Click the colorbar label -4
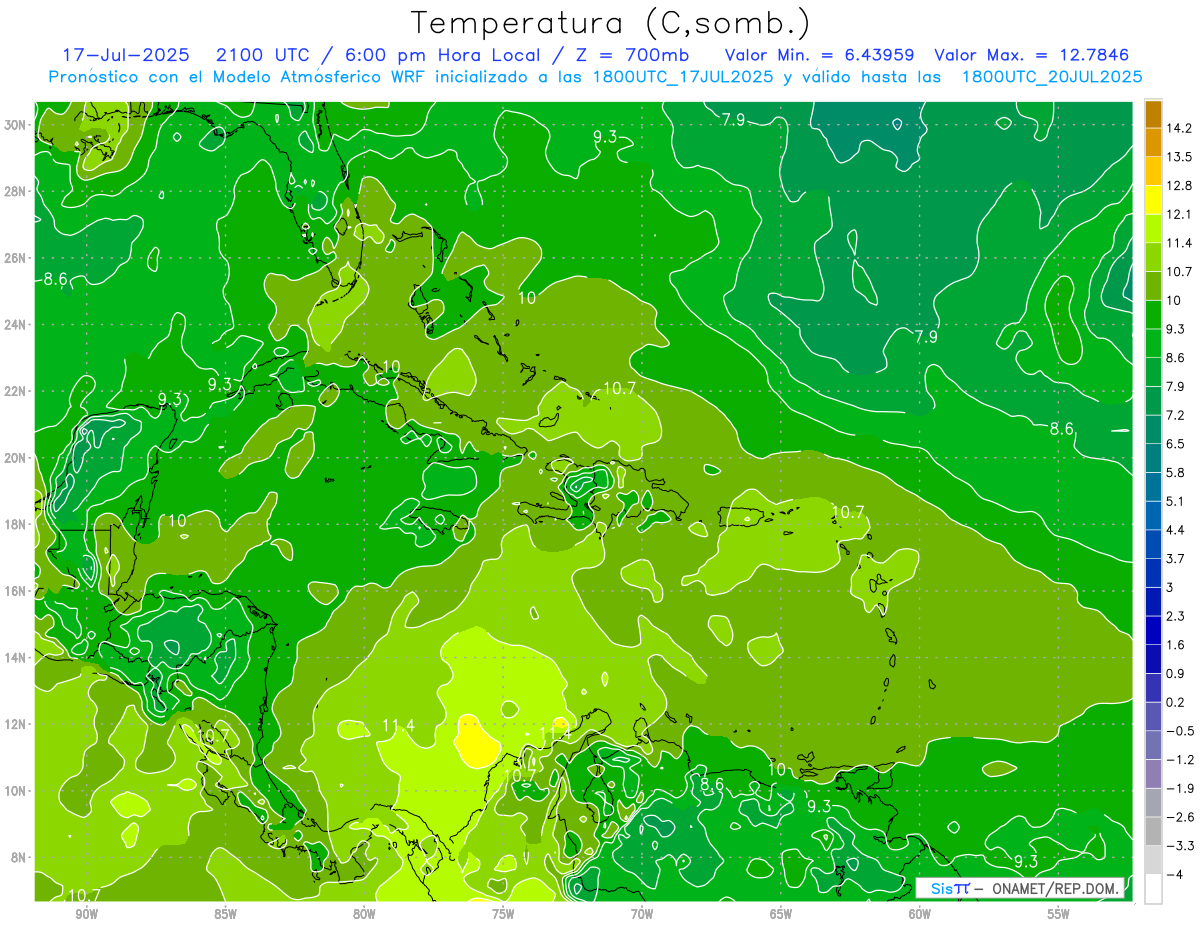The image size is (1200, 927). click(x=1176, y=875)
